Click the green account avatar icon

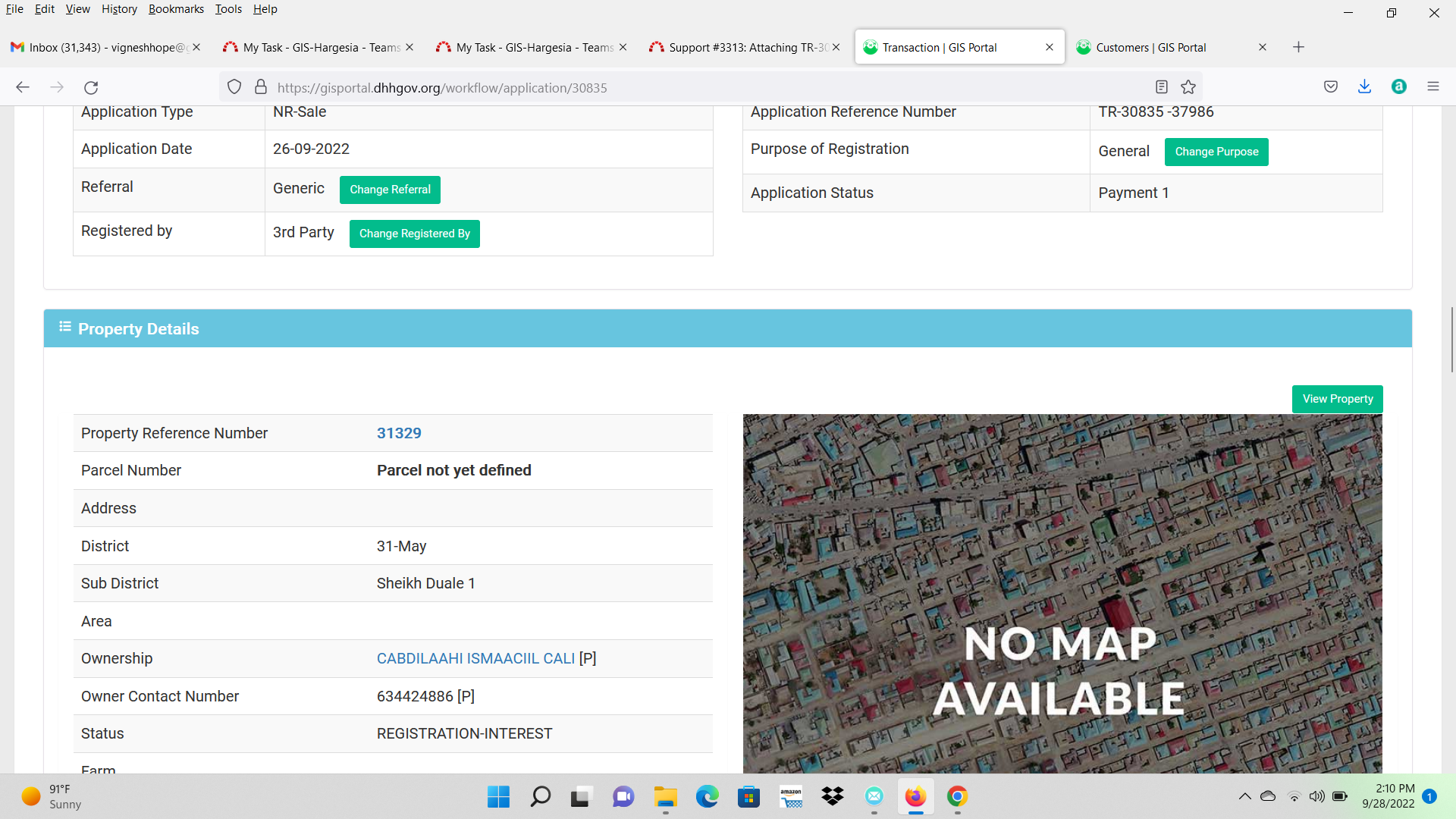pyautogui.click(x=1399, y=86)
